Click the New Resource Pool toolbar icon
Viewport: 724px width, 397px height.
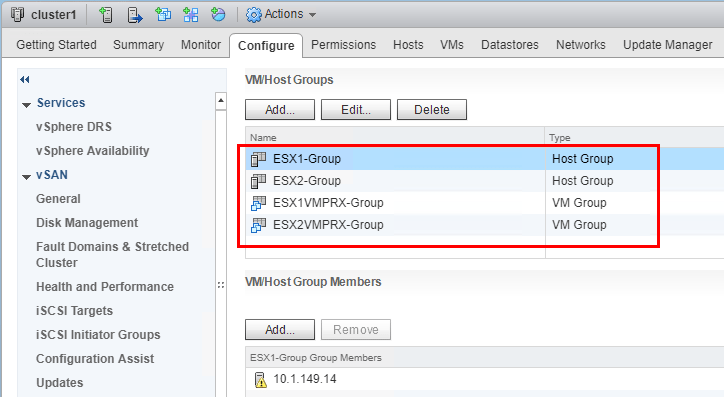tap(218, 15)
